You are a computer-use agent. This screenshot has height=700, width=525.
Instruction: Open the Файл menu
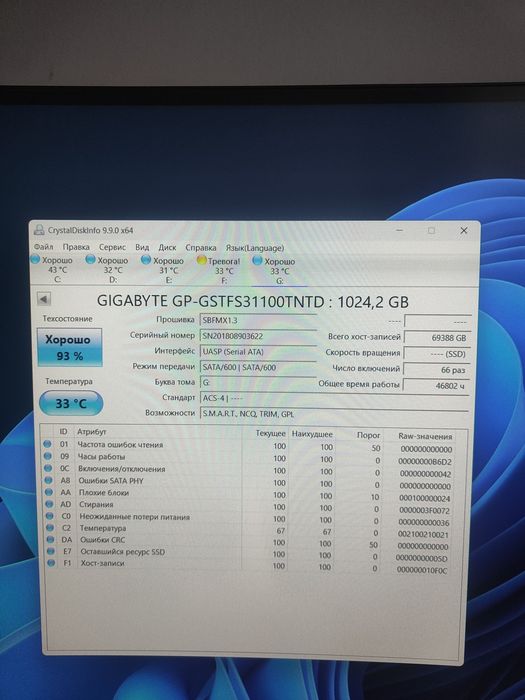[43, 247]
